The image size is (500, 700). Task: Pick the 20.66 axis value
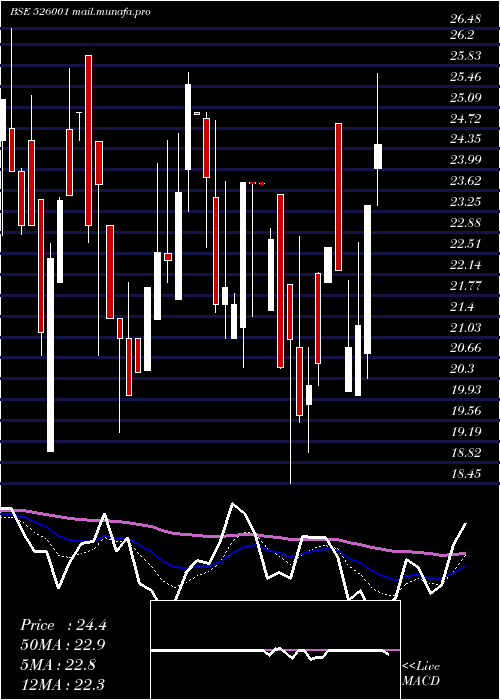pyautogui.click(x=466, y=348)
